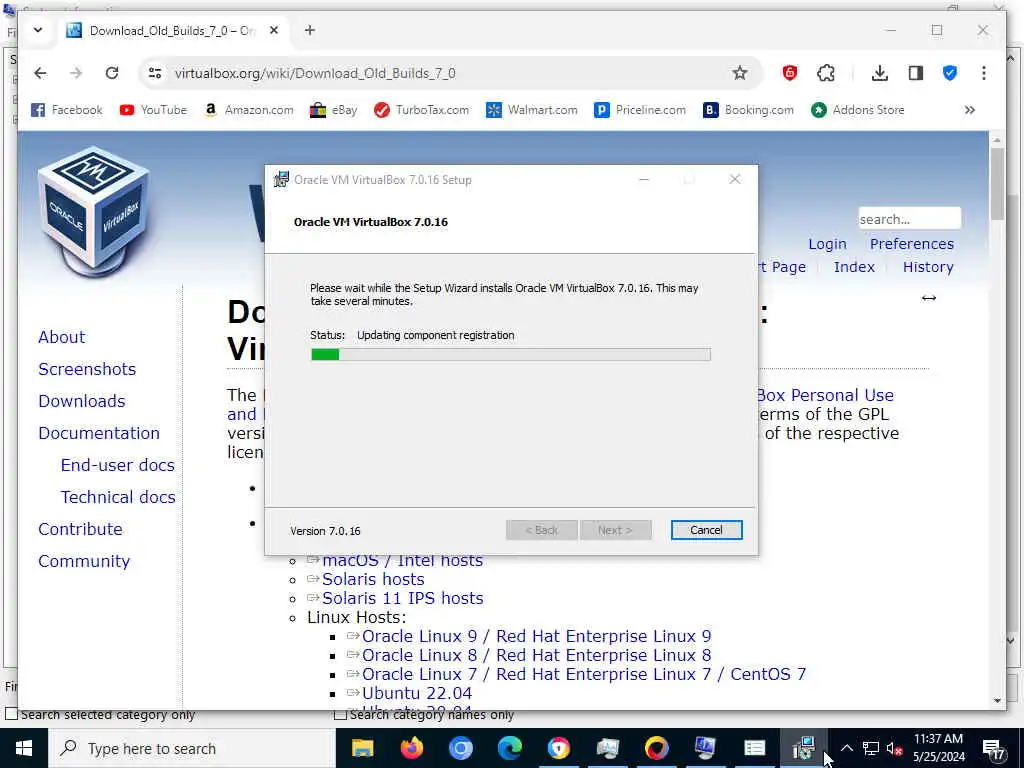Viewport: 1024px width, 768px height.
Task: Cancel the VirtualBox setup
Action: (x=706, y=530)
